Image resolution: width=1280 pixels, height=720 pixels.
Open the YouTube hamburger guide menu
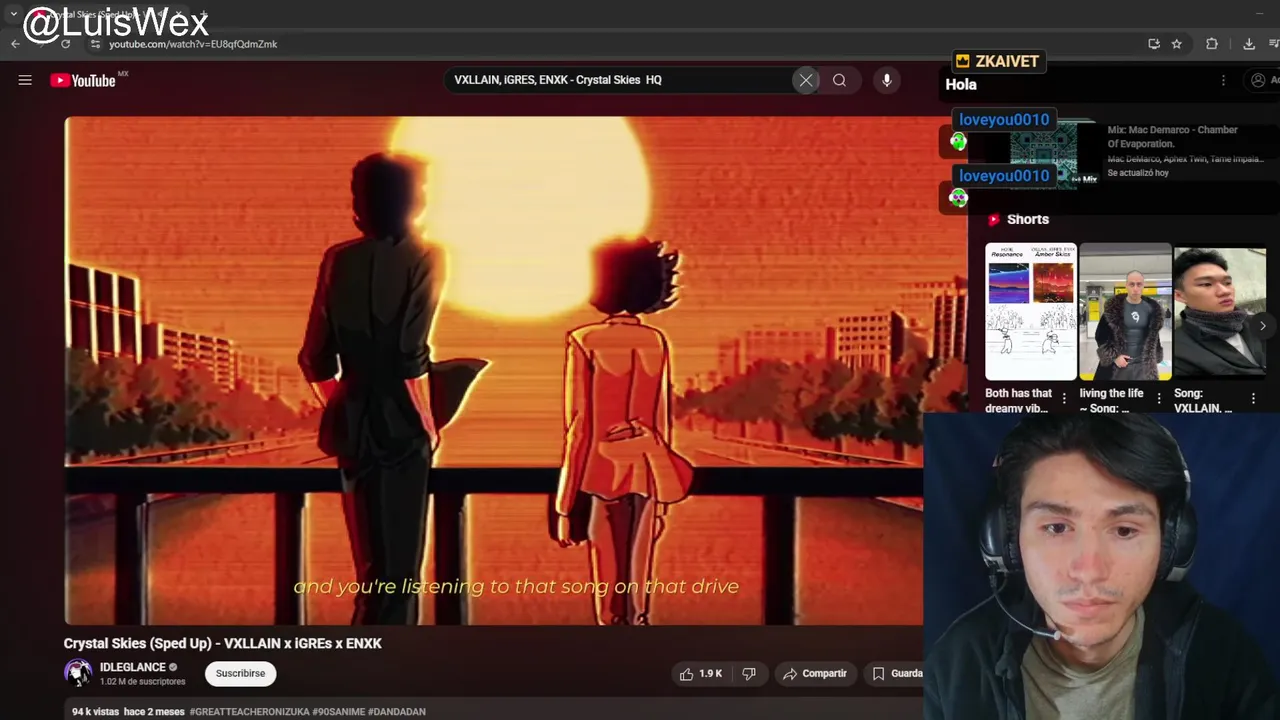pos(25,80)
